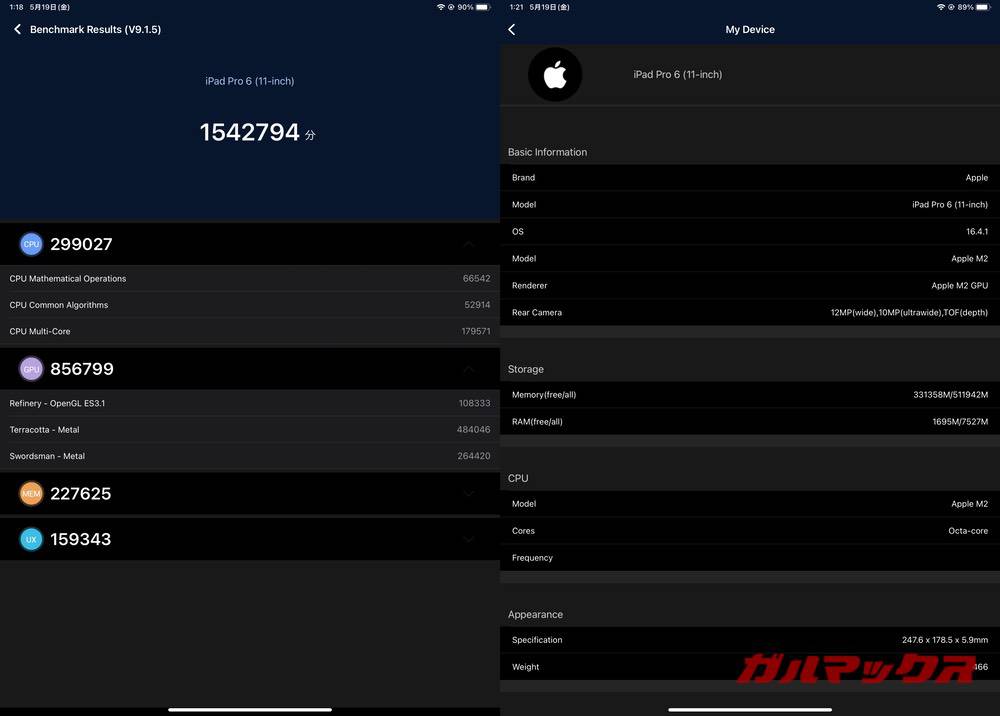Click the Renderer row showing Apple M2 GPU
The width and height of the screenshot is (1000, 716).
click(750, 285)
